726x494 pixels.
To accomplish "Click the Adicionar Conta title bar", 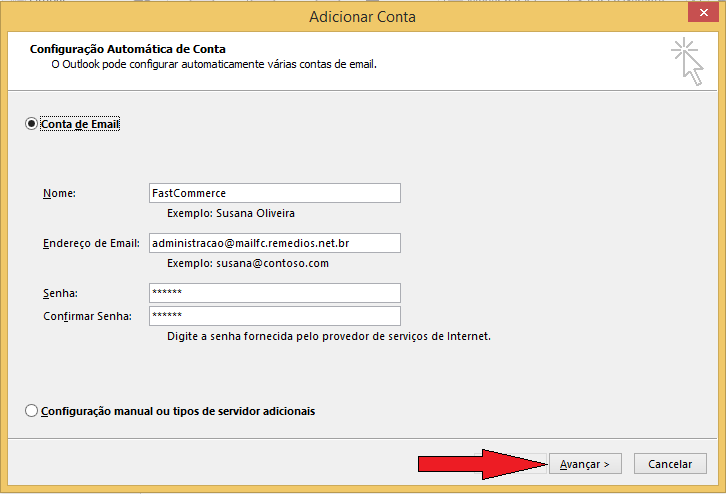I will click(x=363, y=17).
